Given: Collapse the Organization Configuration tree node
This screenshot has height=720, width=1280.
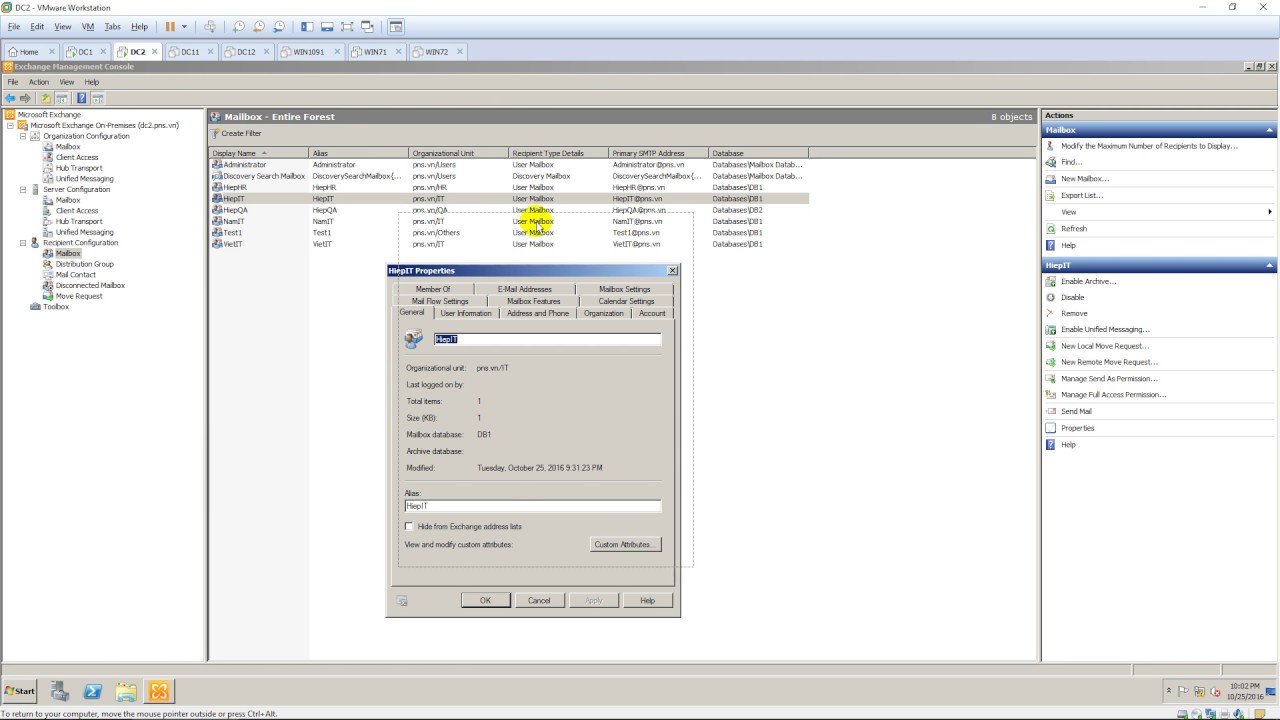Looking at the screenshot, I should (x=23, y=136).
